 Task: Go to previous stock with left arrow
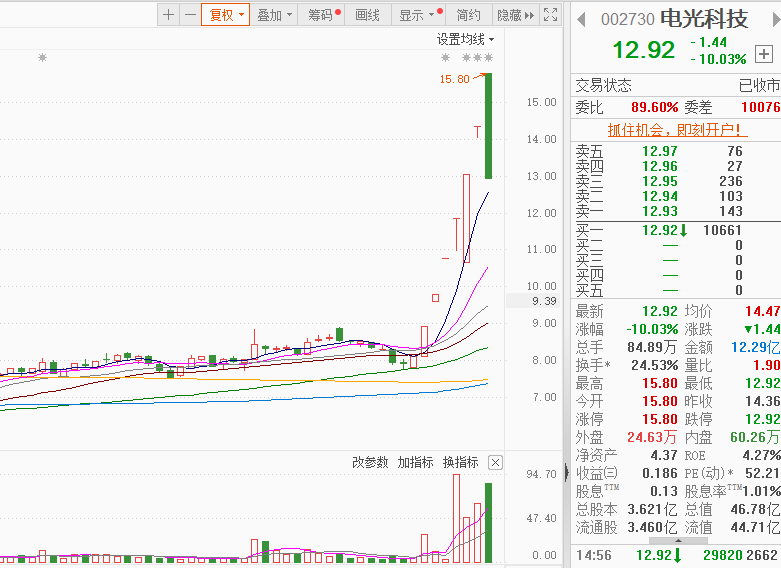(x=581, y=20)
